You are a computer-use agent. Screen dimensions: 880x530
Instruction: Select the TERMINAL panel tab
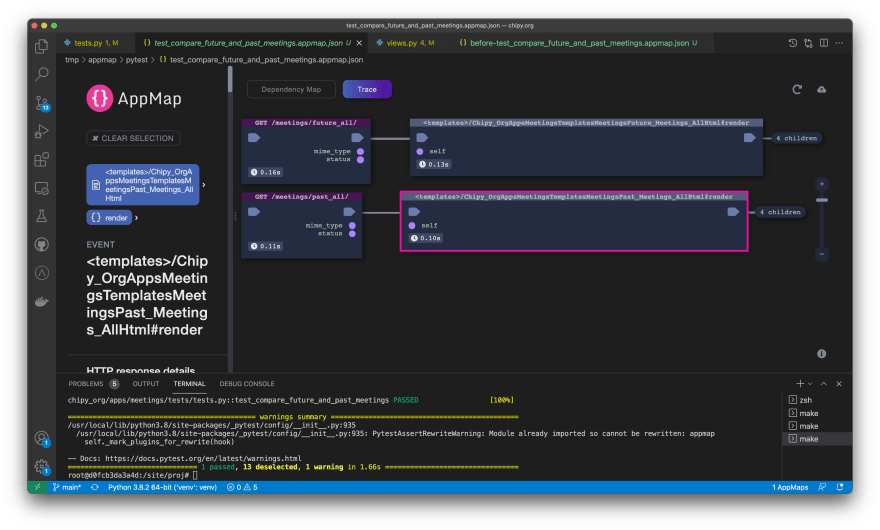click(189, 384)
